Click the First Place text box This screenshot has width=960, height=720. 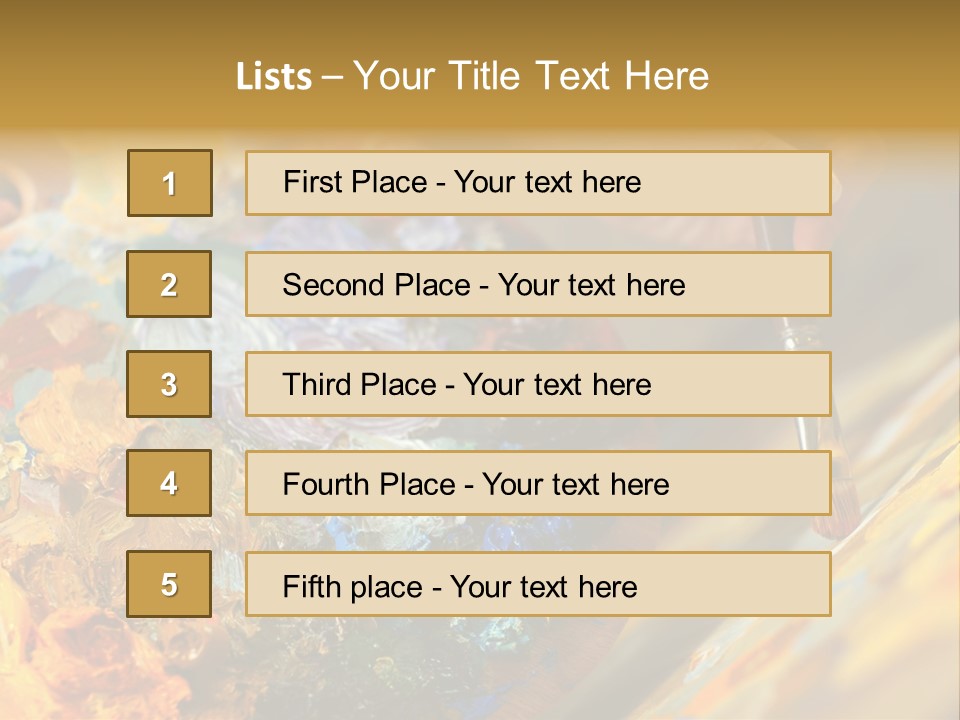[538, 183]
